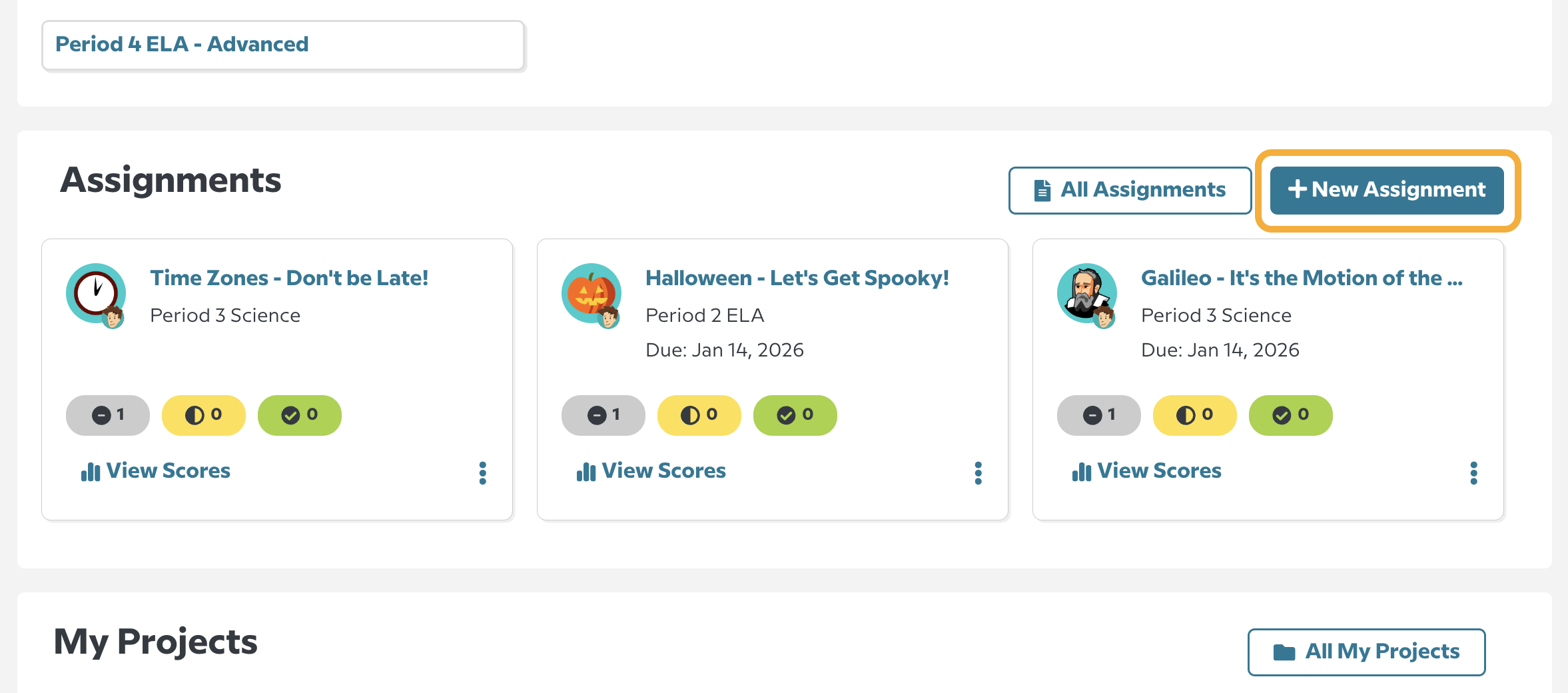This screenshot has height=693, width=1568.
Task: Click the clock icon on Time Zones assignment
Action: [95, 291]
